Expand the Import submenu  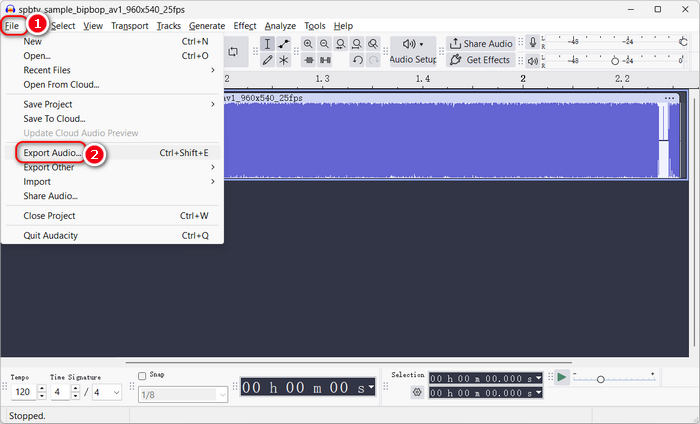[x=212, y=181]
